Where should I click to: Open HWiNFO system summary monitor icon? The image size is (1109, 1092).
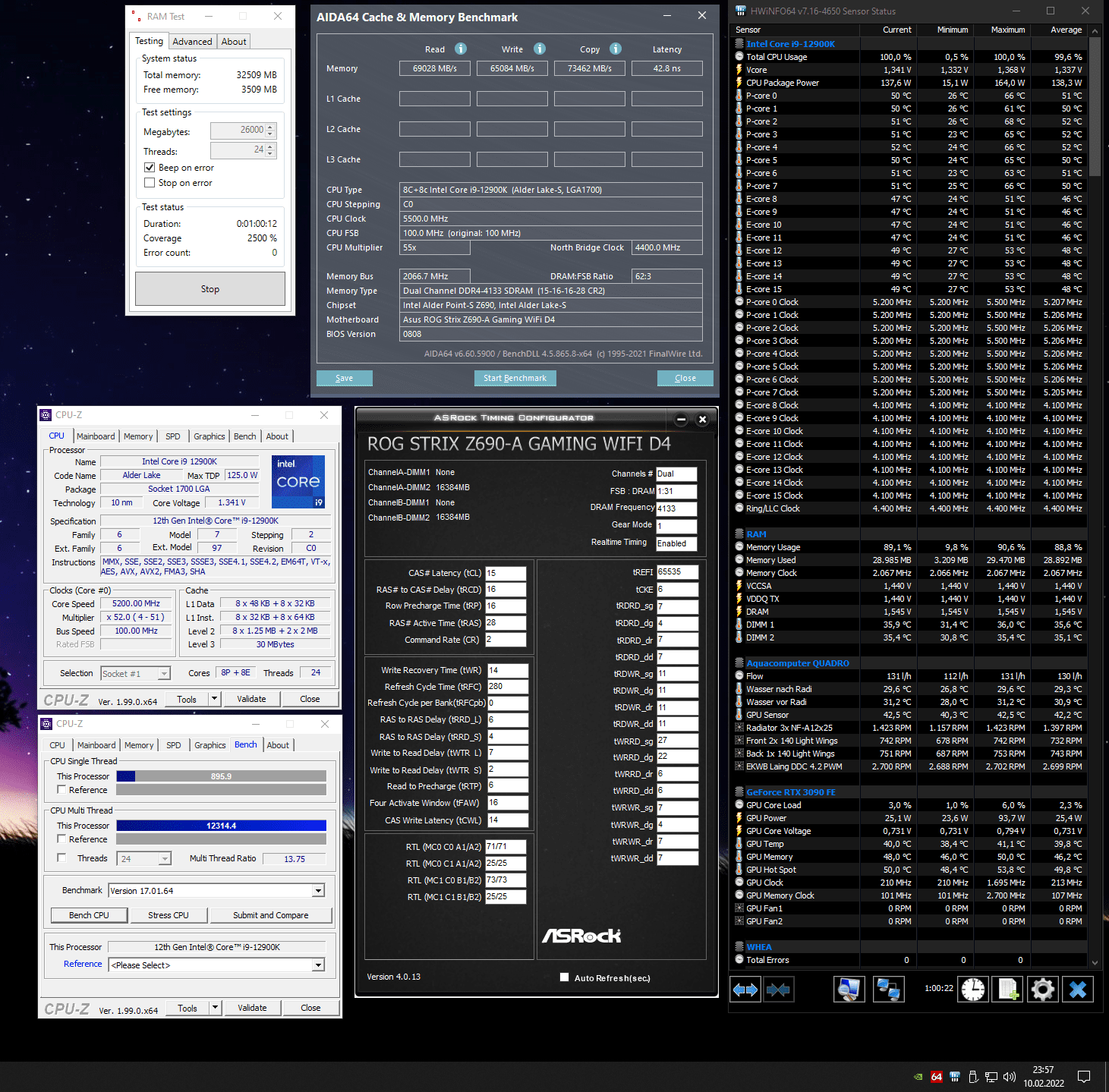click(849, 989)
